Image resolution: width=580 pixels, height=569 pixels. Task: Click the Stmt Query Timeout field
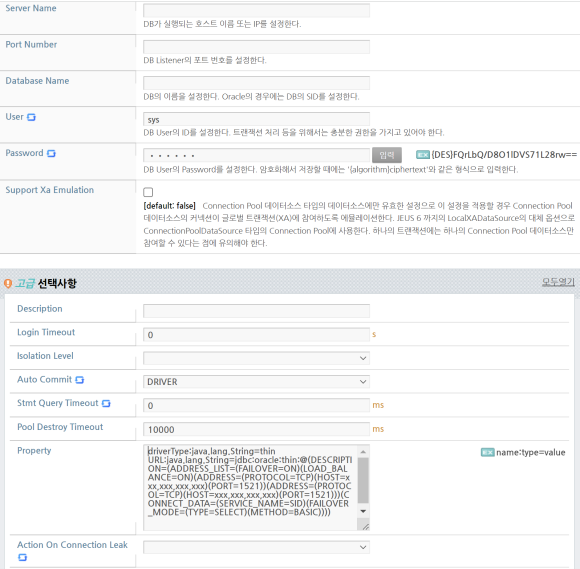click(256, 405)
